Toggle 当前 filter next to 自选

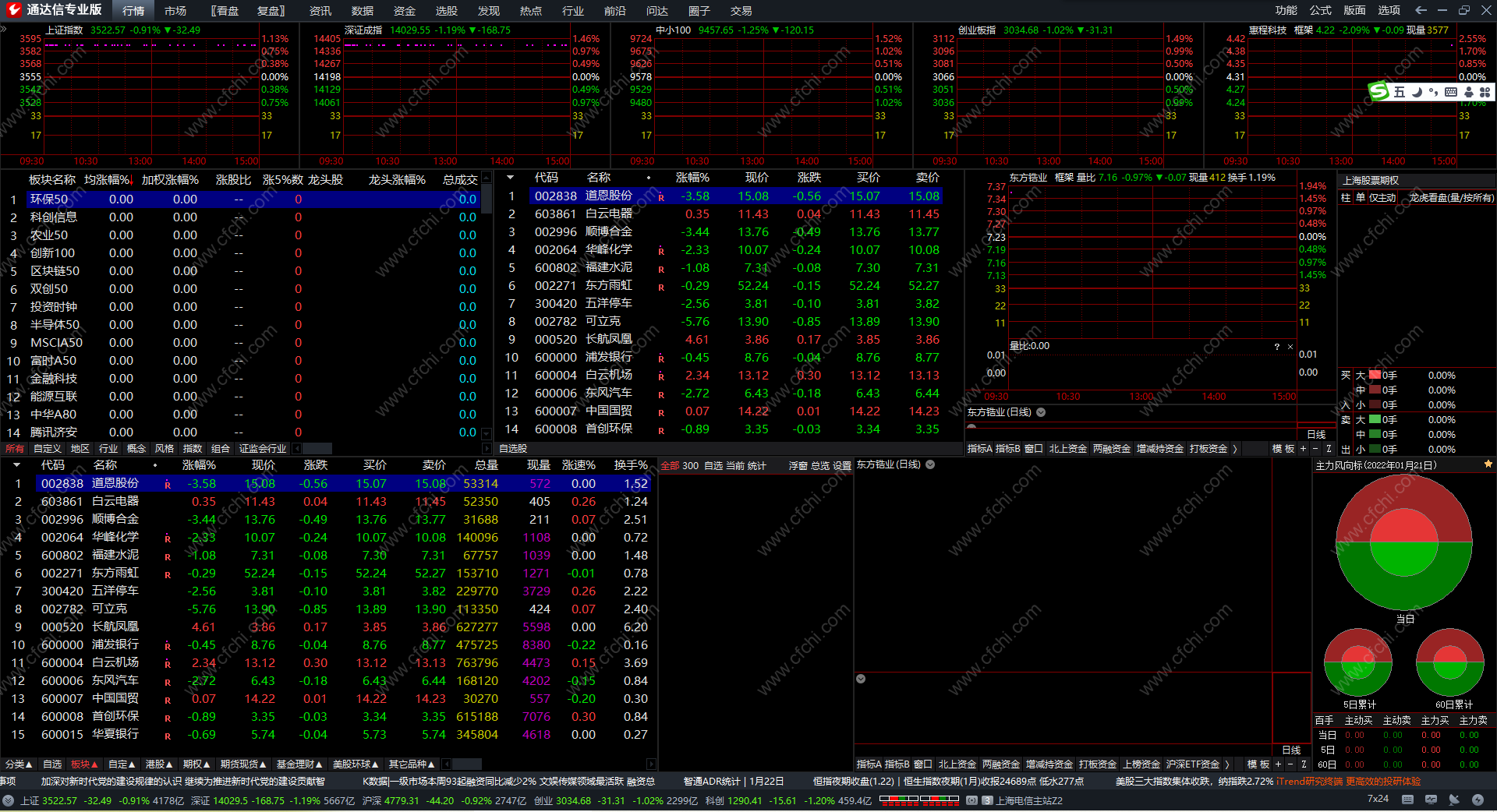click(735, 466)
